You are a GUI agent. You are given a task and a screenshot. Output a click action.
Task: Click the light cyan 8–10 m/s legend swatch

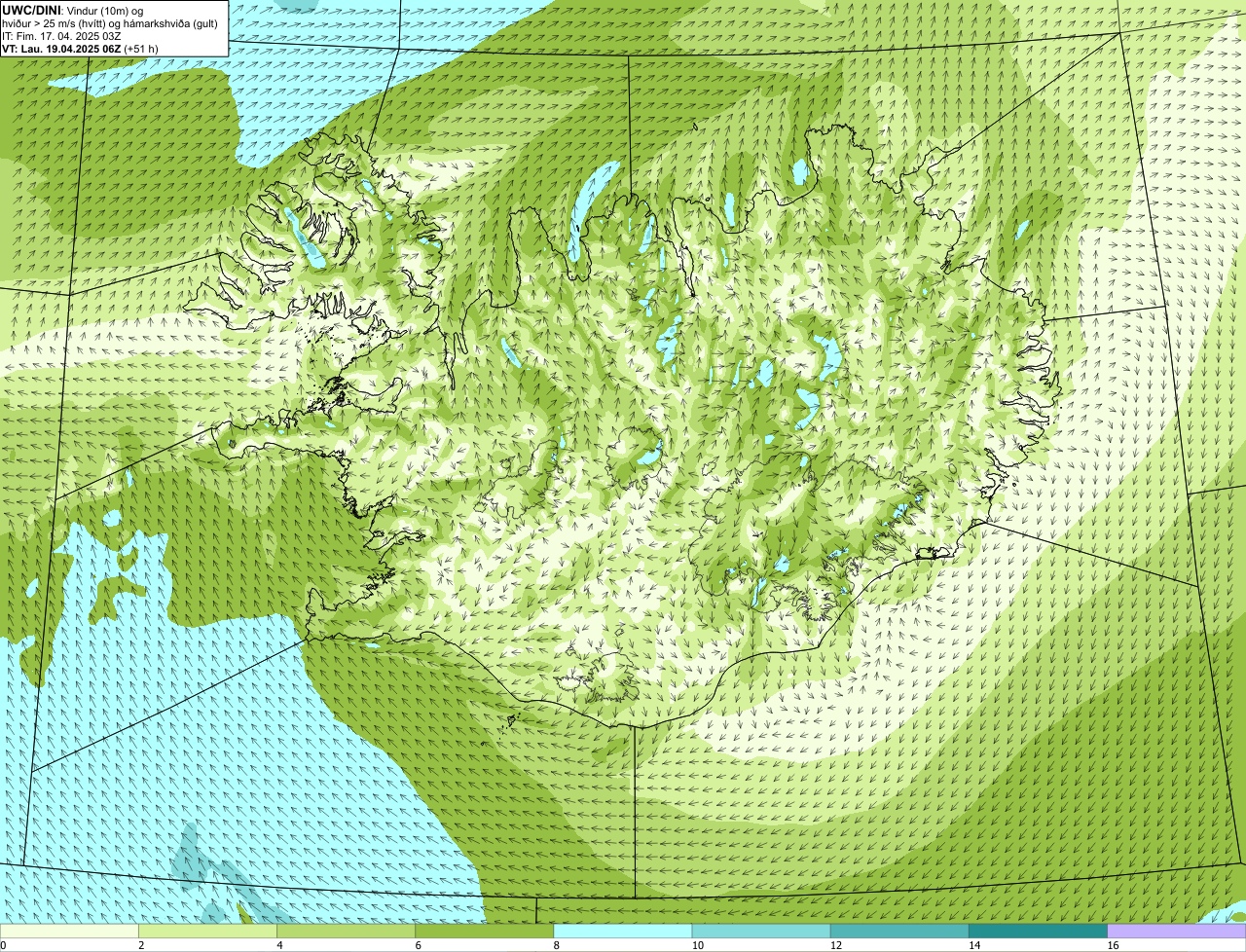tap(623, 932)
